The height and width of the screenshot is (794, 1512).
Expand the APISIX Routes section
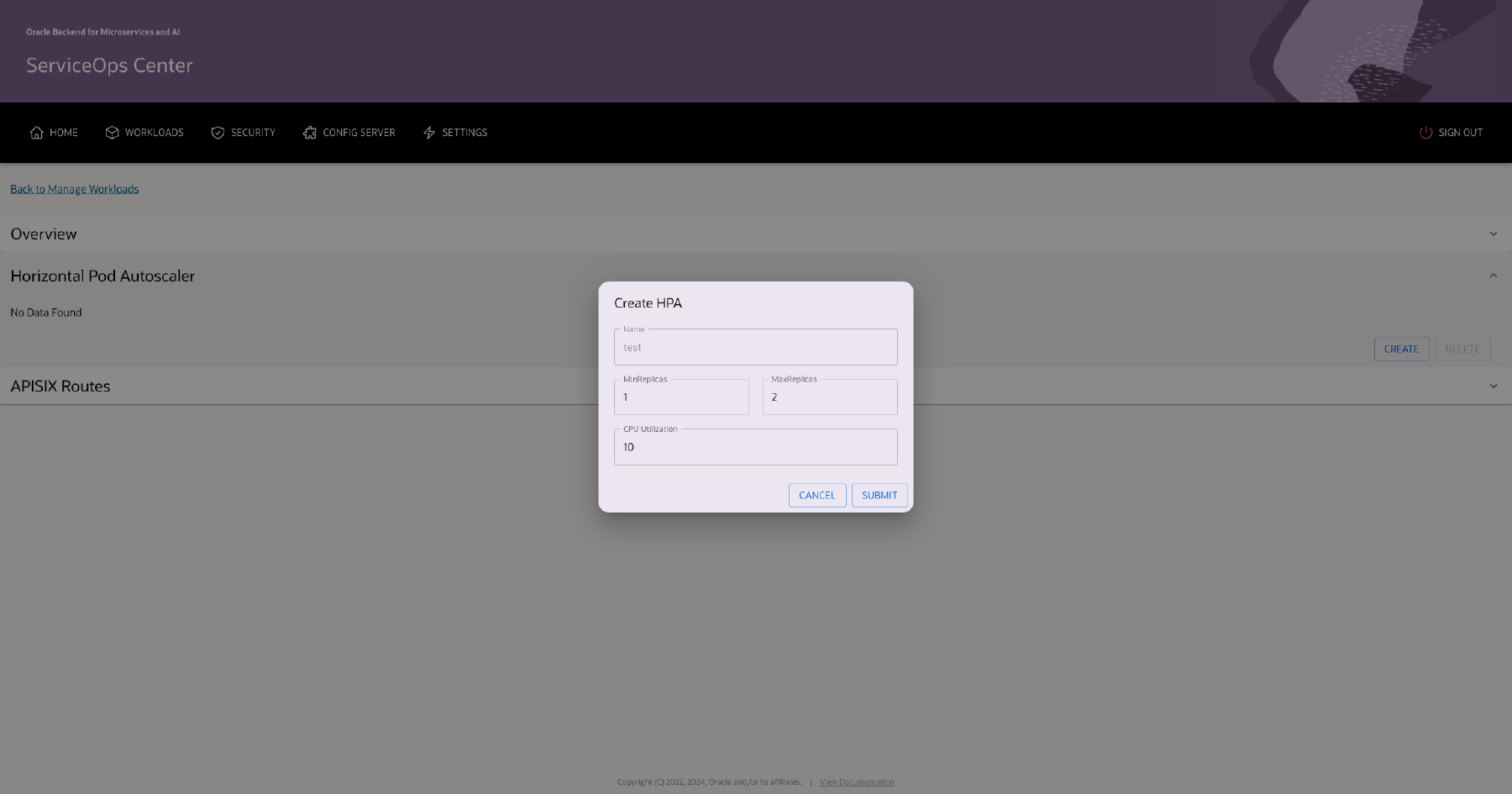(x=1494, y=386)
